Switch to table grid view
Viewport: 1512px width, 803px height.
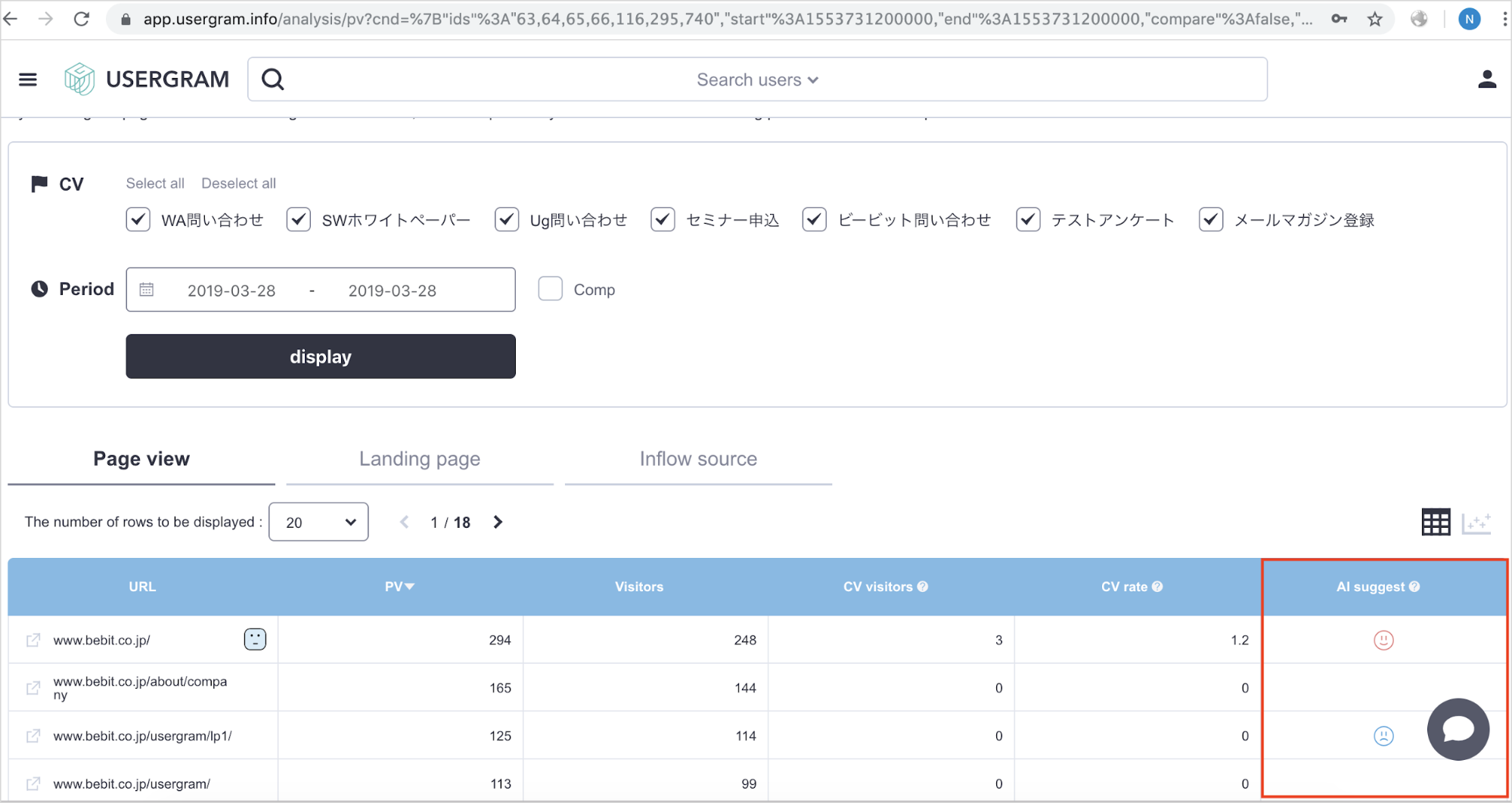[x=1435, y=522]
